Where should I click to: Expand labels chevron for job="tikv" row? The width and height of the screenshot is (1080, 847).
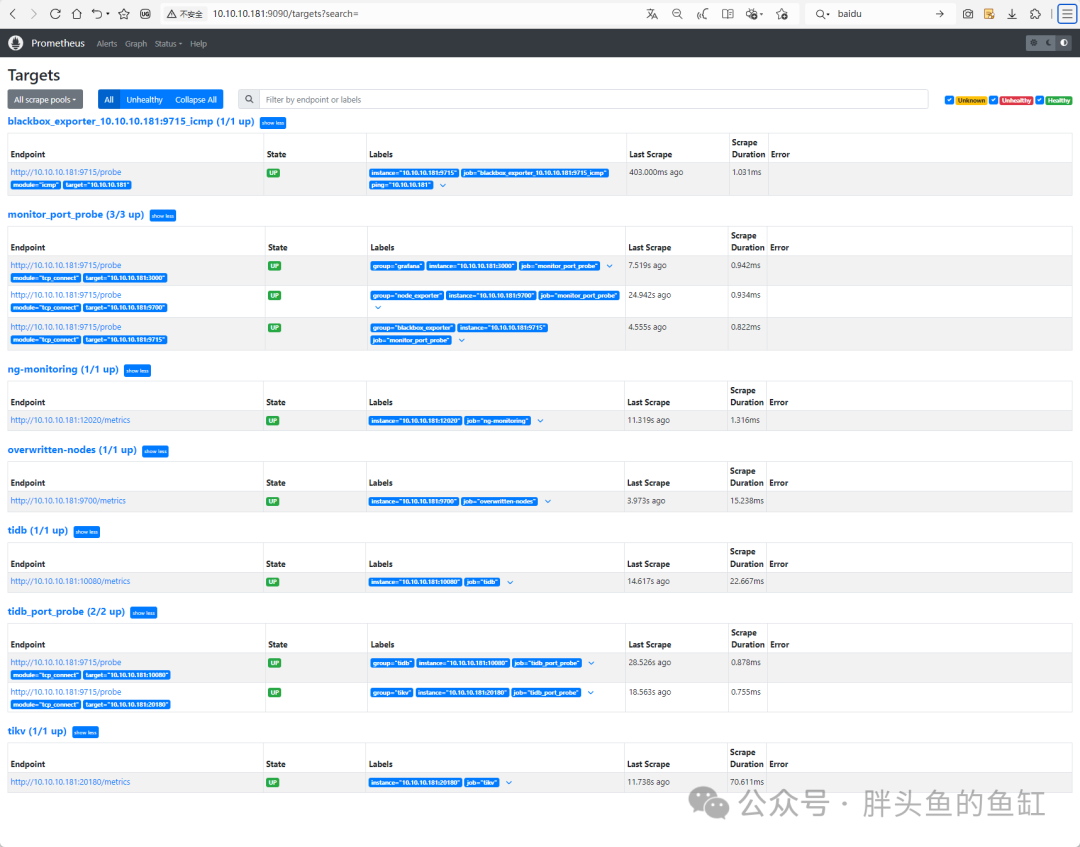click(x=508, y=782)
